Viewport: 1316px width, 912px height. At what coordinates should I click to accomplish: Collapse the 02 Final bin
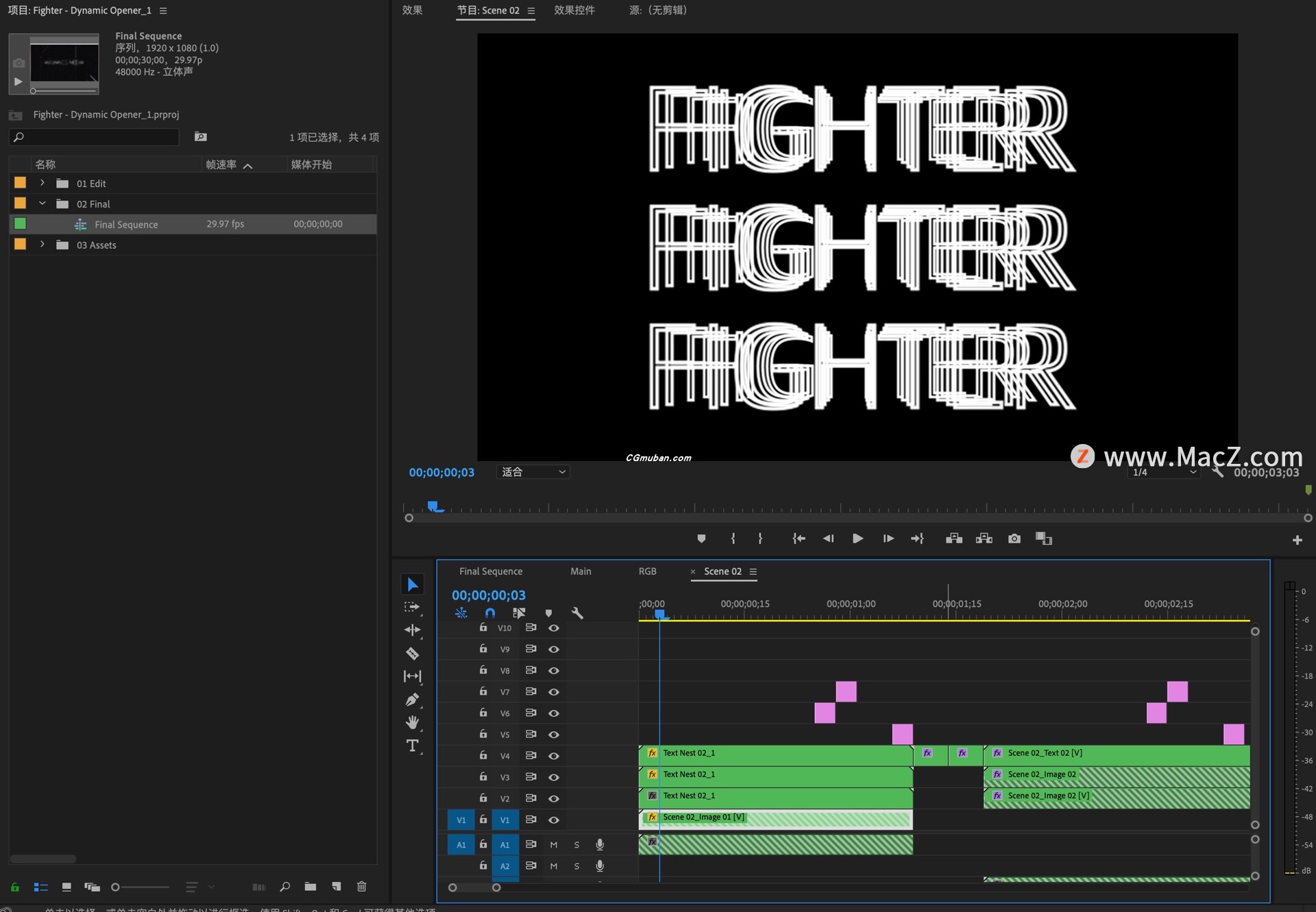(42, 204)
